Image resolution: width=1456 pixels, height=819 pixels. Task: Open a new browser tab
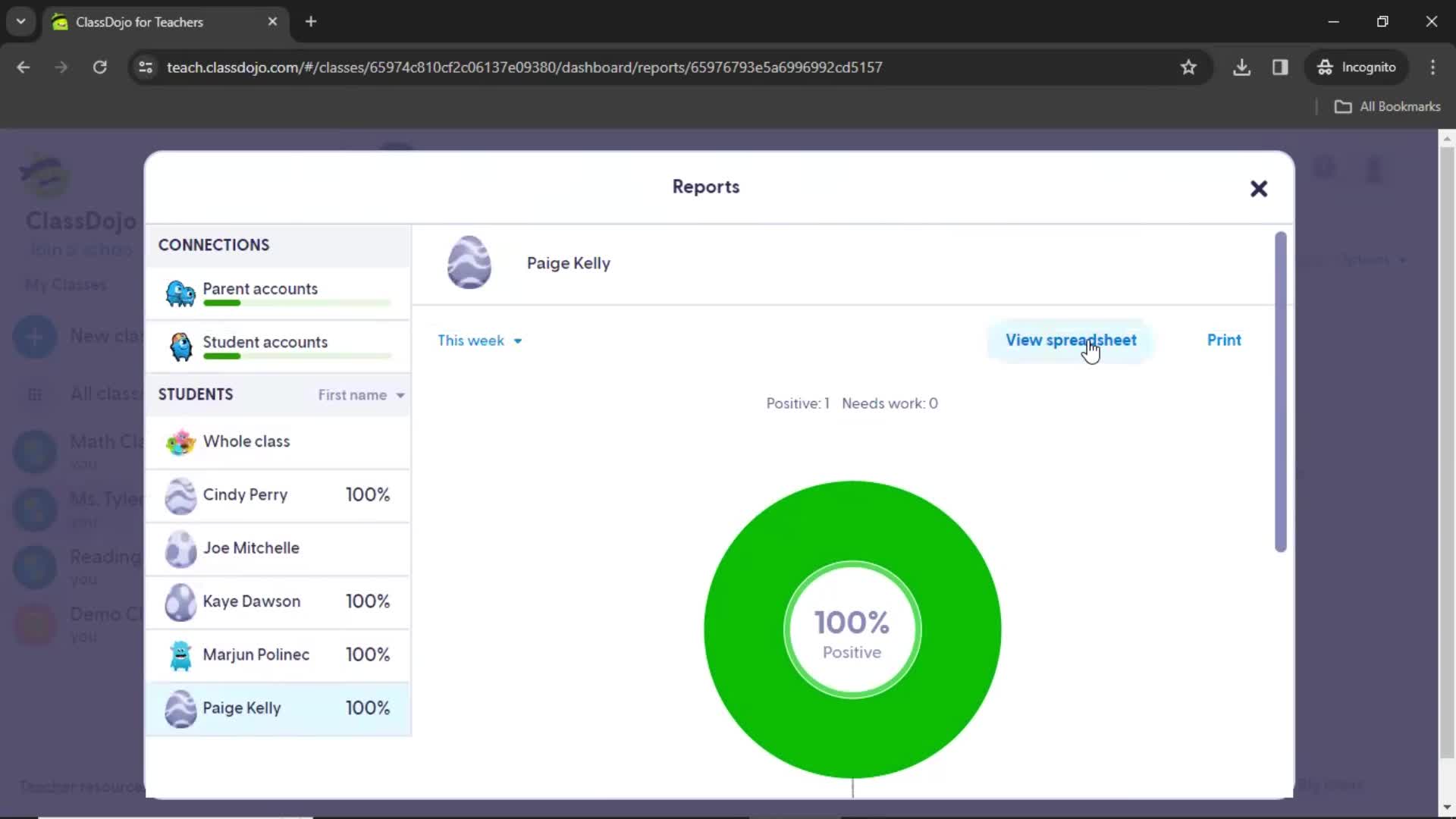[311, 22]
